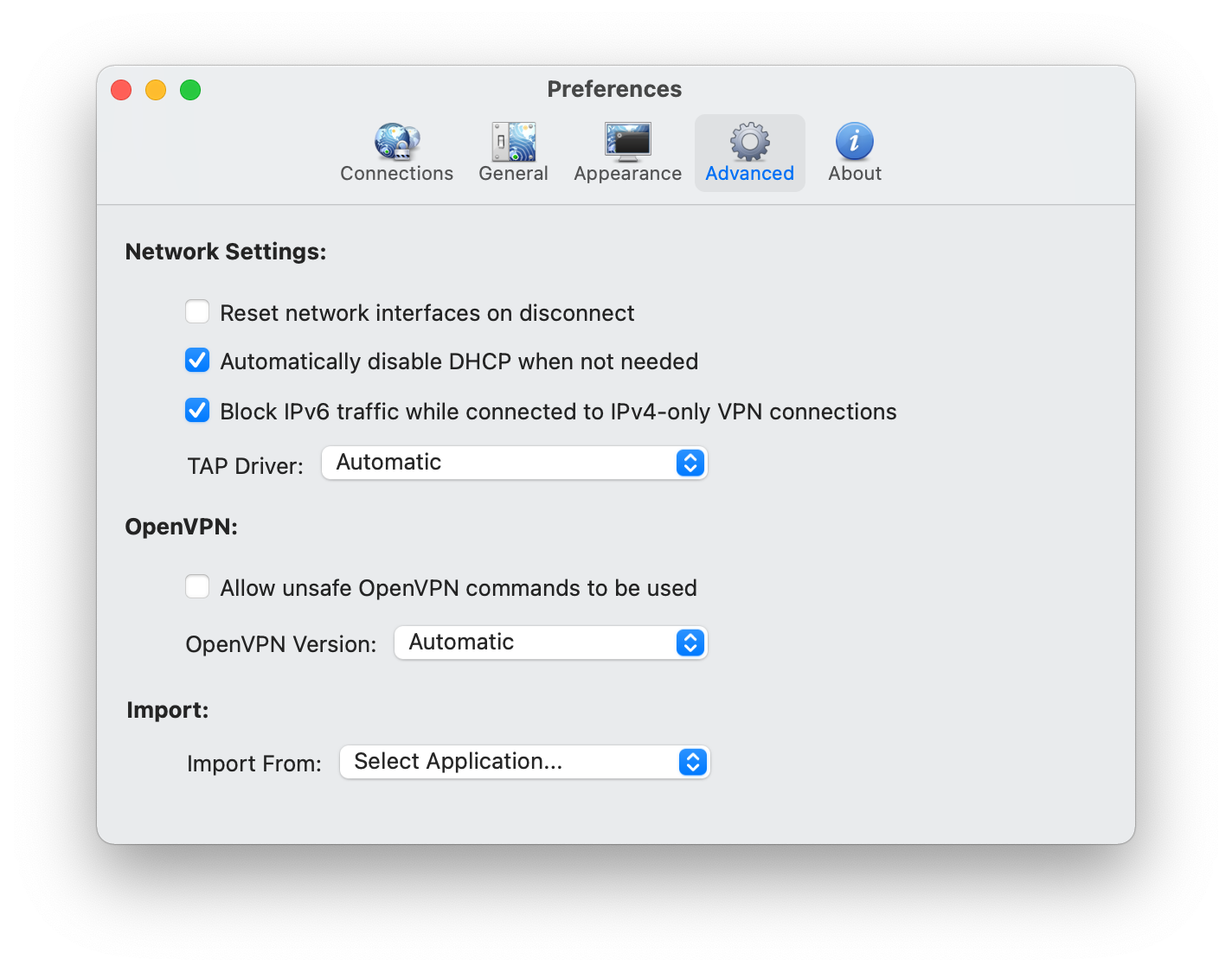Click the OpenVPN Version: label
Image resolution: width=1232 pixels, height=972 pixels.
pos(281,644)
